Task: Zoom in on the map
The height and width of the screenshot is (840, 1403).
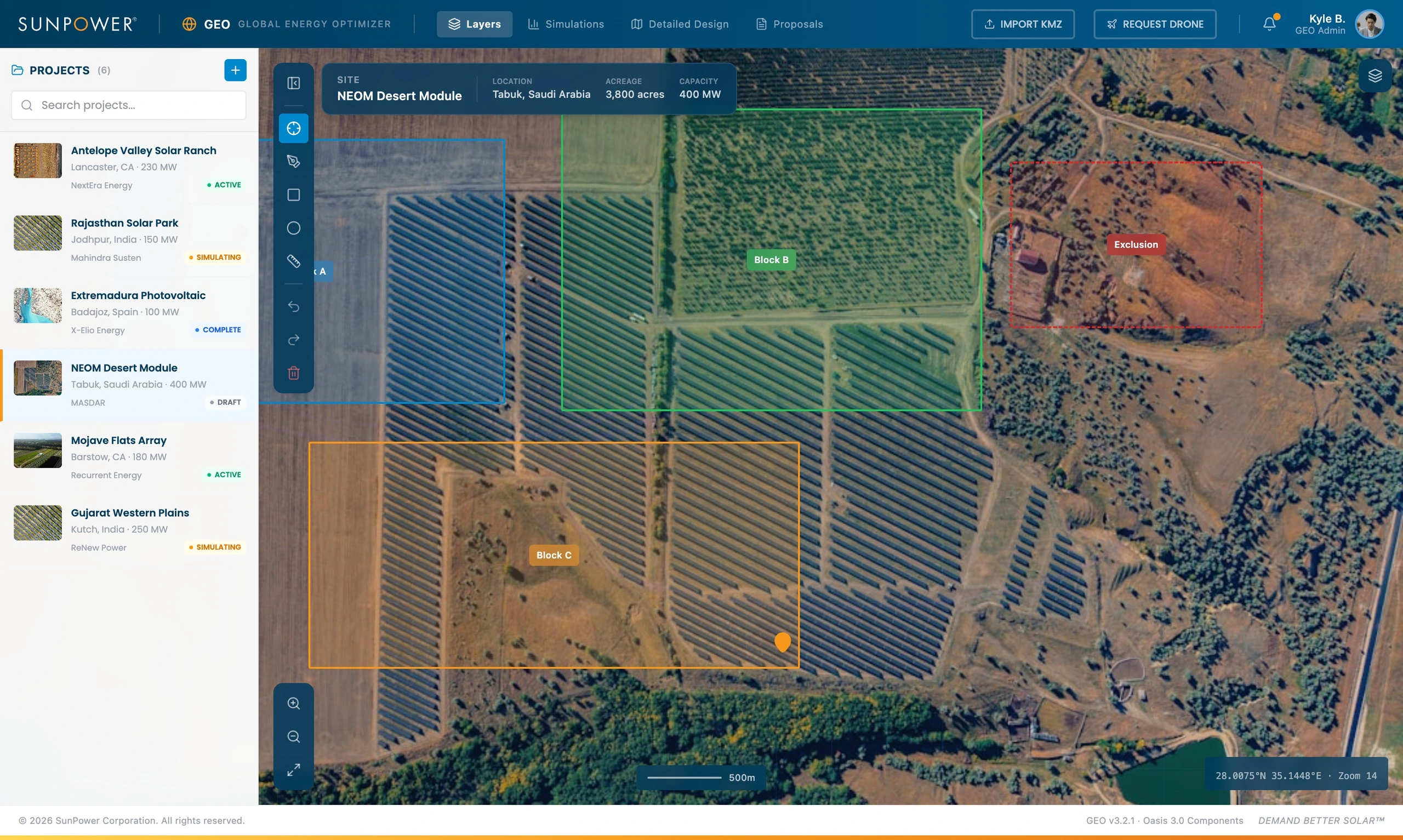Action: coord(293,703)
